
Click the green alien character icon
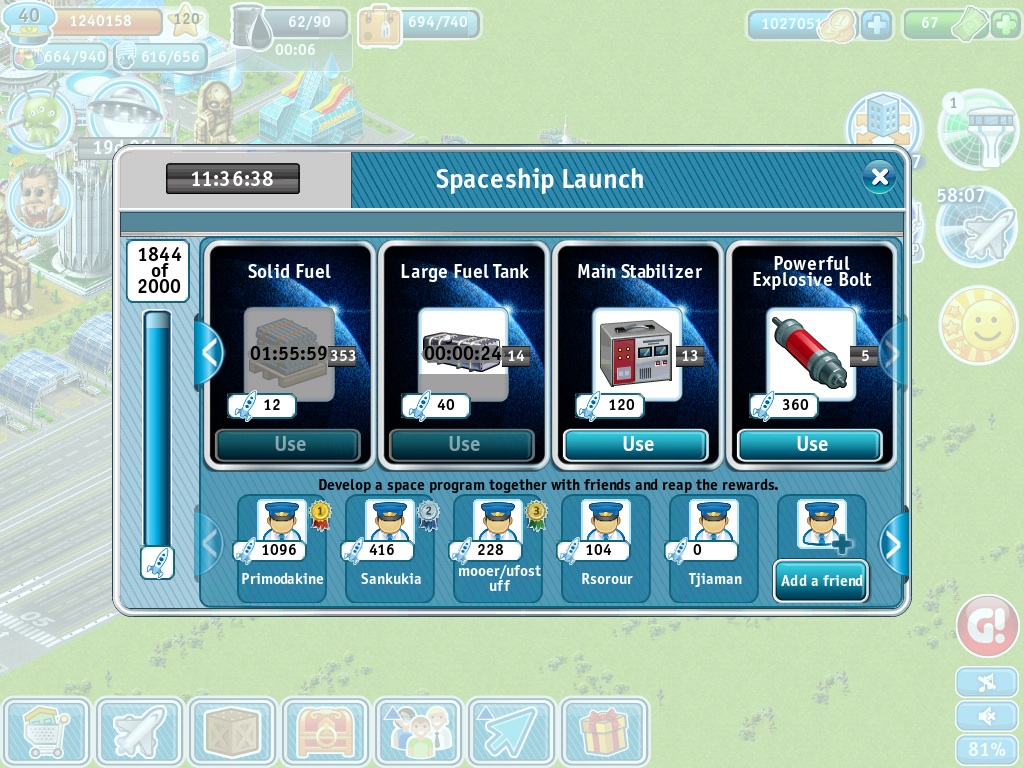coord(40,120)
